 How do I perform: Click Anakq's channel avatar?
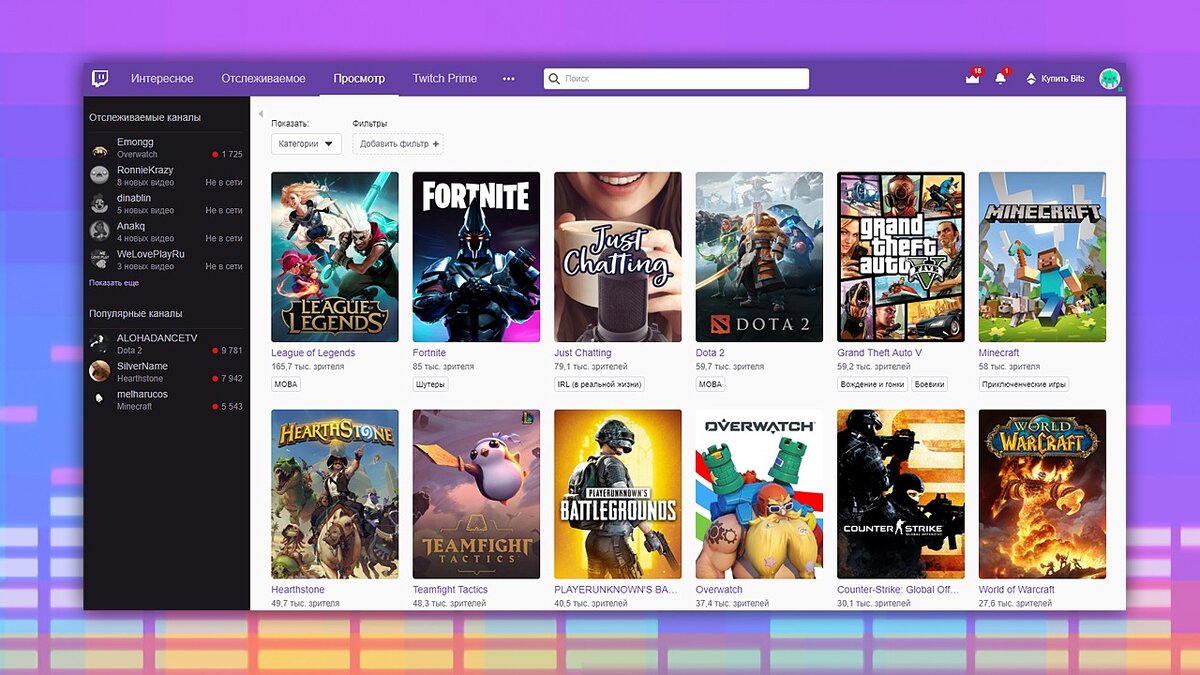(x=99, y=231)
